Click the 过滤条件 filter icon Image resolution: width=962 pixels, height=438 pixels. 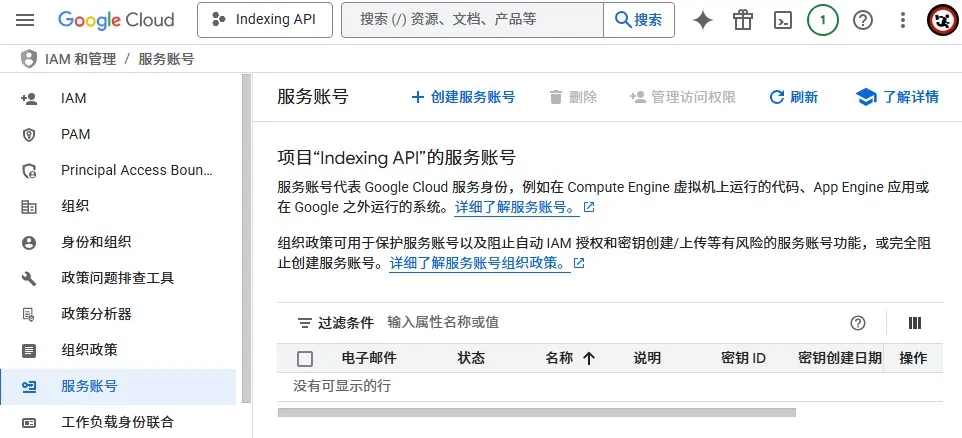[304, 323]
